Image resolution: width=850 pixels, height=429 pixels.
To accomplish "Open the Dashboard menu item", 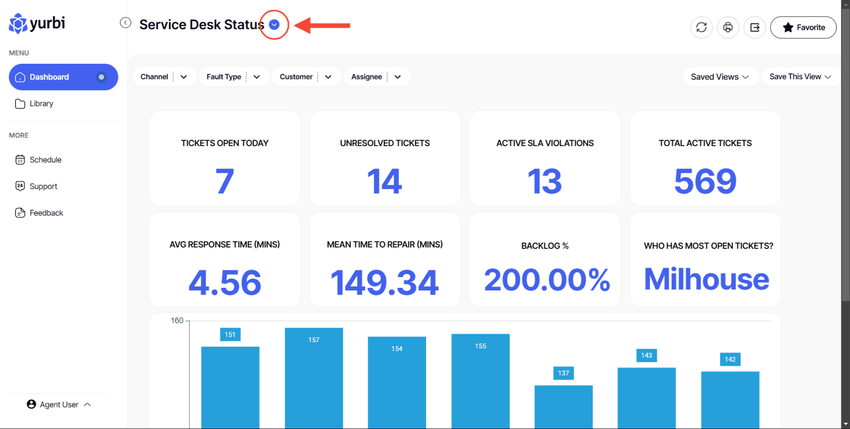I will pos(63,77).
